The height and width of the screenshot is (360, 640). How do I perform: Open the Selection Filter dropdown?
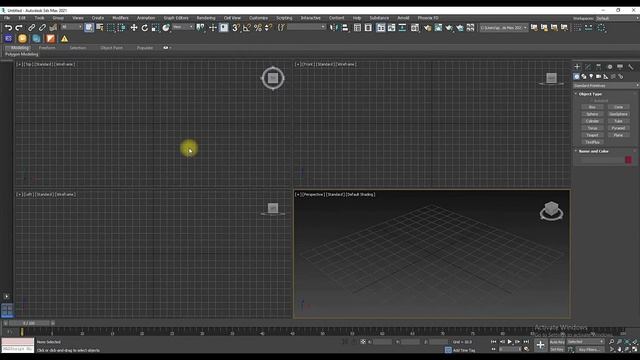(x=71, y=27)
